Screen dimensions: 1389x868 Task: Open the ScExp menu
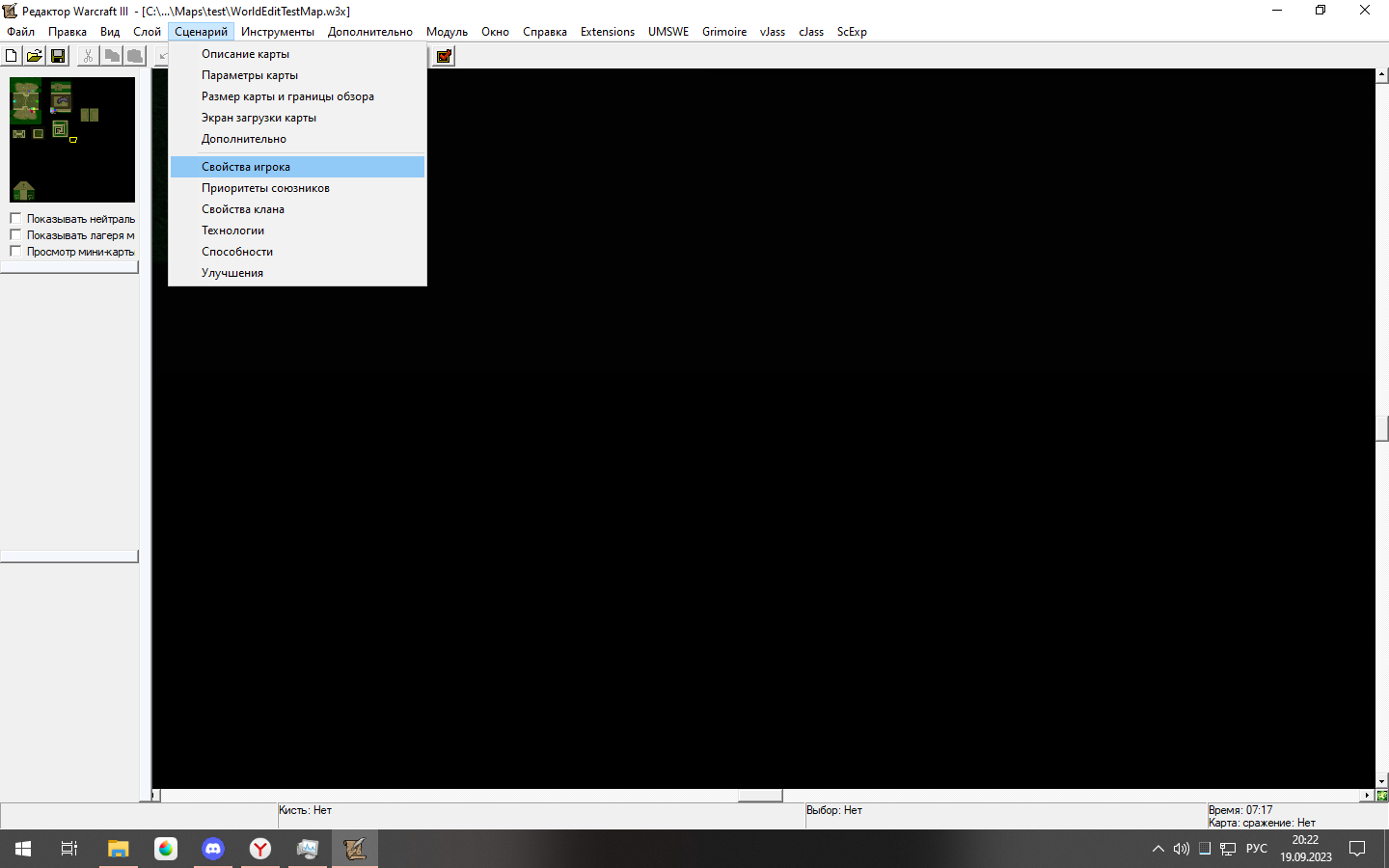point(852,32)
